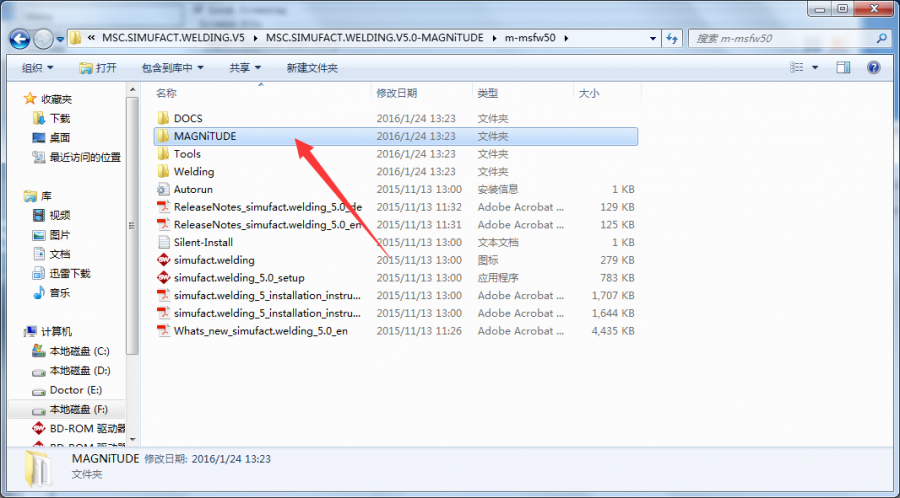900x498 pixels.
Task: Click the 打开 toolbar button
Action: pyautogui.click(x=98, y=68)
